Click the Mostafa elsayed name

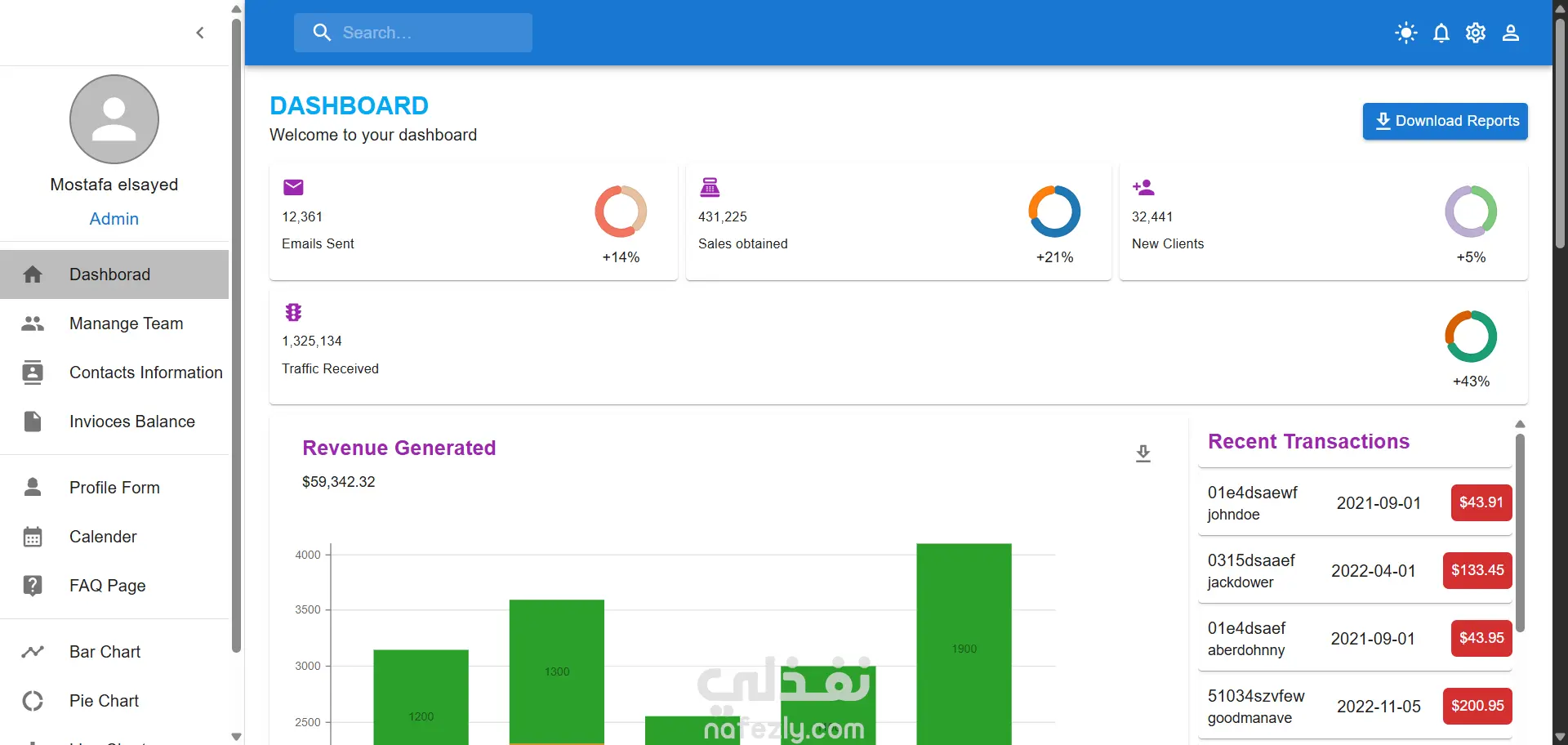point(114,185)
